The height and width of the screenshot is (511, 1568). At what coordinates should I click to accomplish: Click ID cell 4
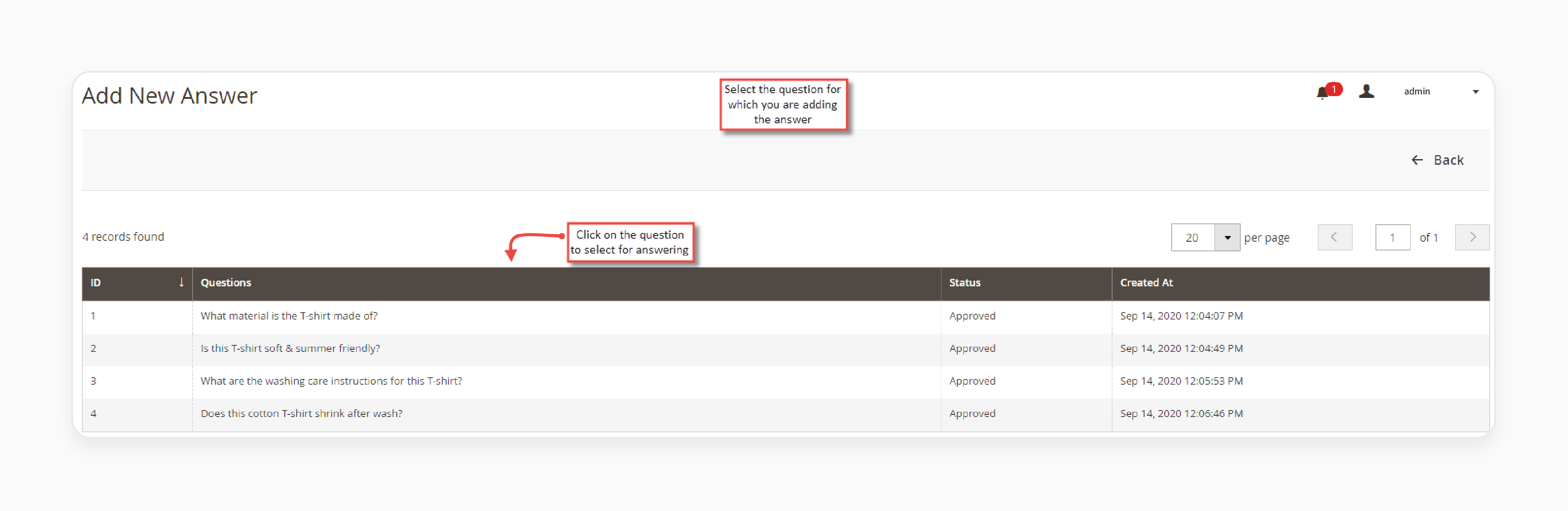pyautogui.click(x=93, y=413)
